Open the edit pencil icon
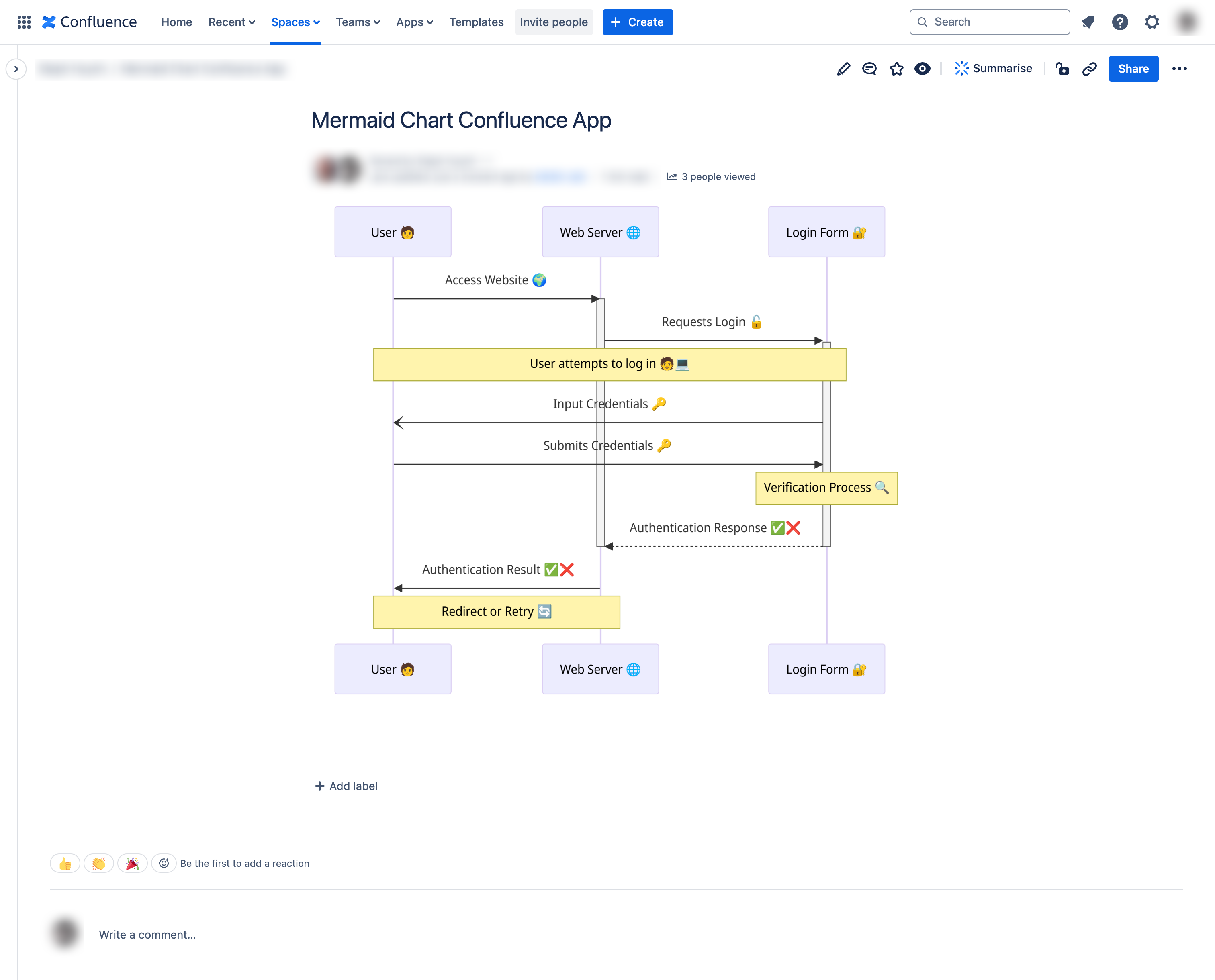The height and width of the screenshot is (980, 1215). click(x=843, y=68)
